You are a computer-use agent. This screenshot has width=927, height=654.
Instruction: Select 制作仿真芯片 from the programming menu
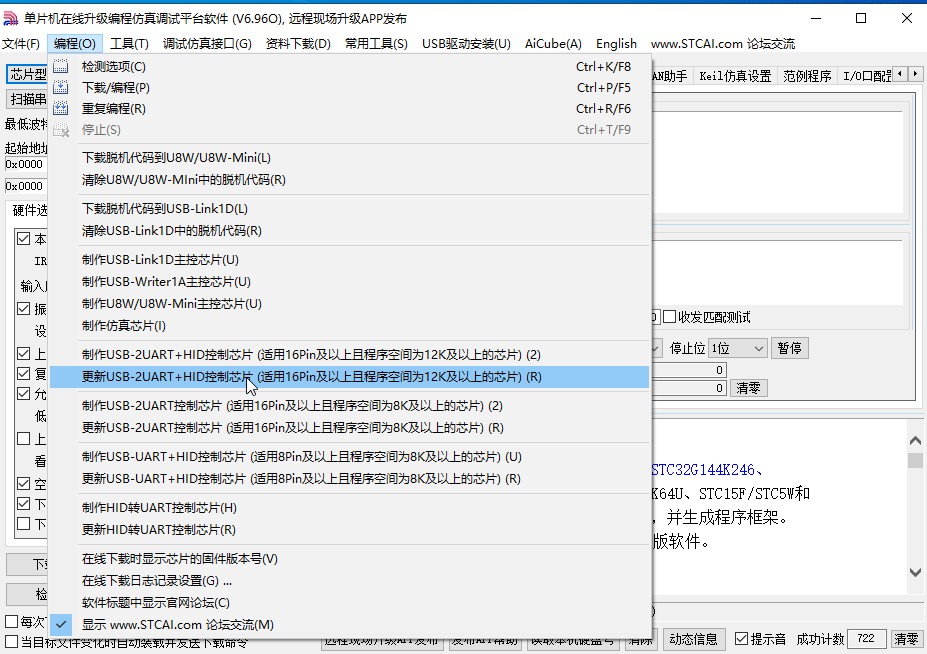[120, 326]
